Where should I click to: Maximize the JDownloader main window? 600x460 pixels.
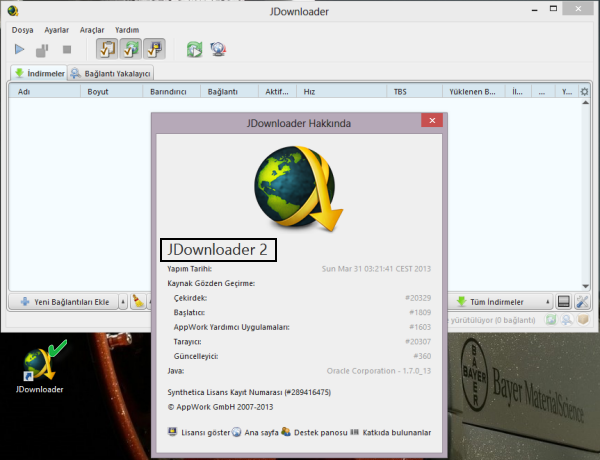[553, 8]
